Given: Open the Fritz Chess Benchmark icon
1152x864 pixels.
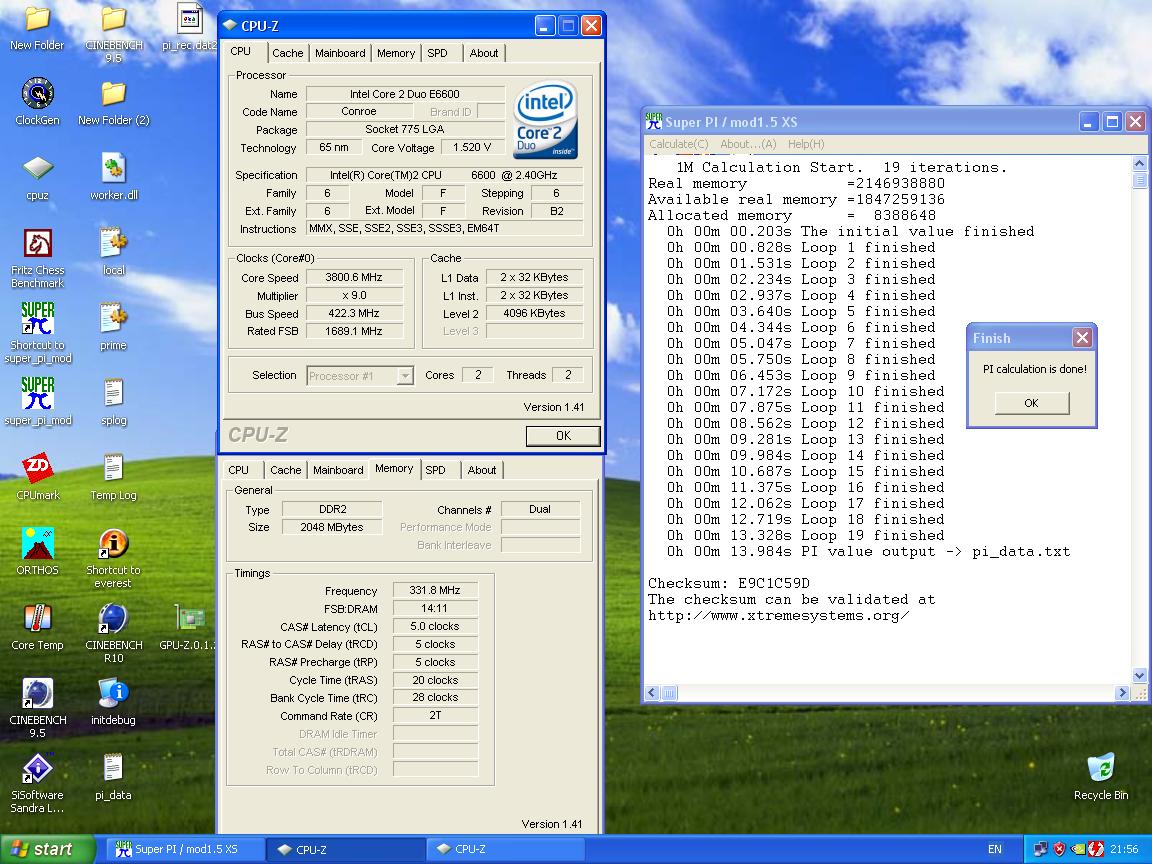Looking at the screenshot, I should (x=37, y=244).
